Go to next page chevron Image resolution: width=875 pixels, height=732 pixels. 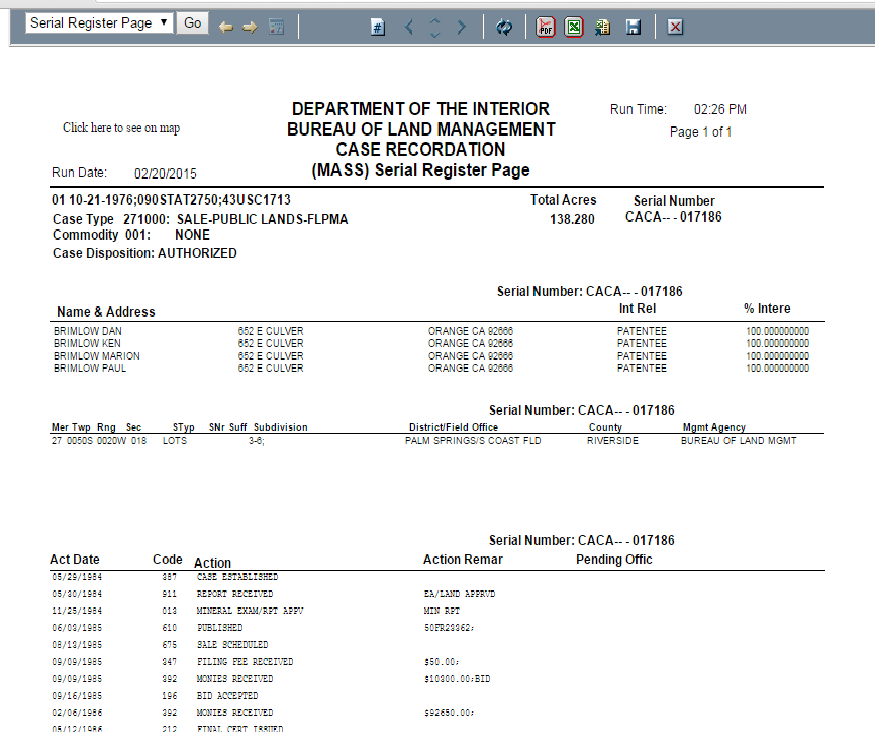click(461, 27)
